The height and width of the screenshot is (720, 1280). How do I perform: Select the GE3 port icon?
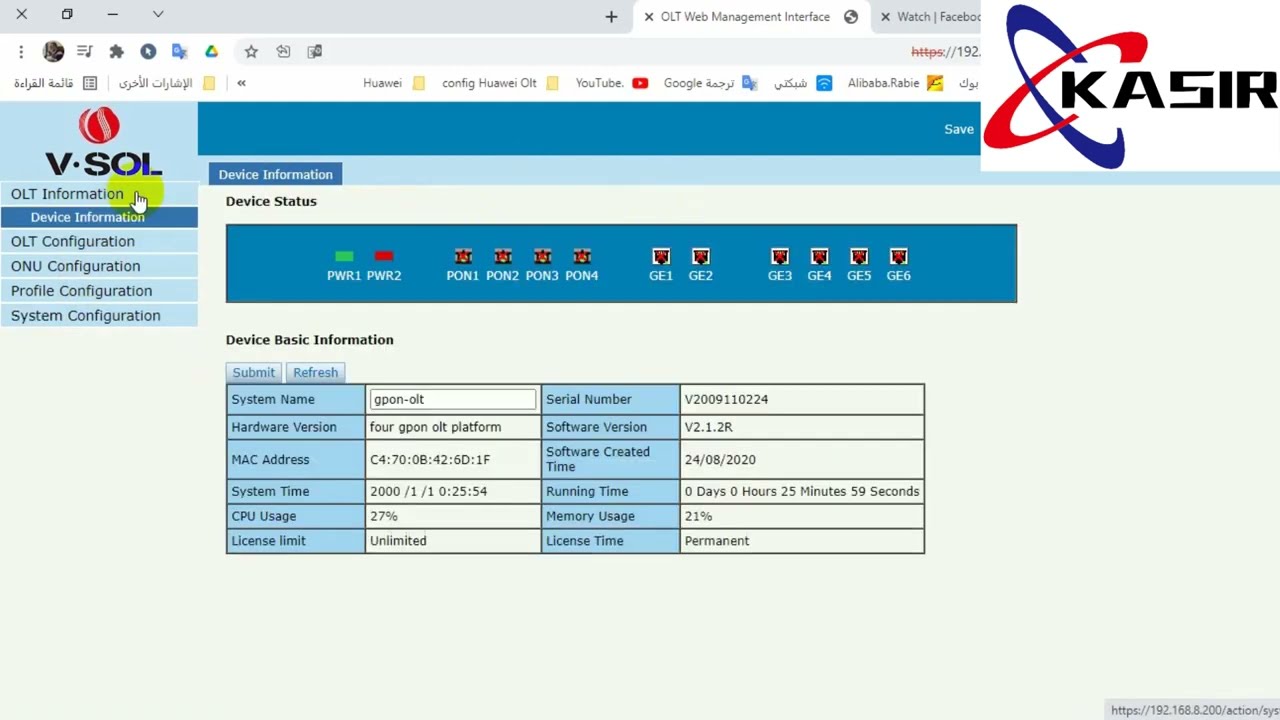pyautogui.click(x=780, y=257)
